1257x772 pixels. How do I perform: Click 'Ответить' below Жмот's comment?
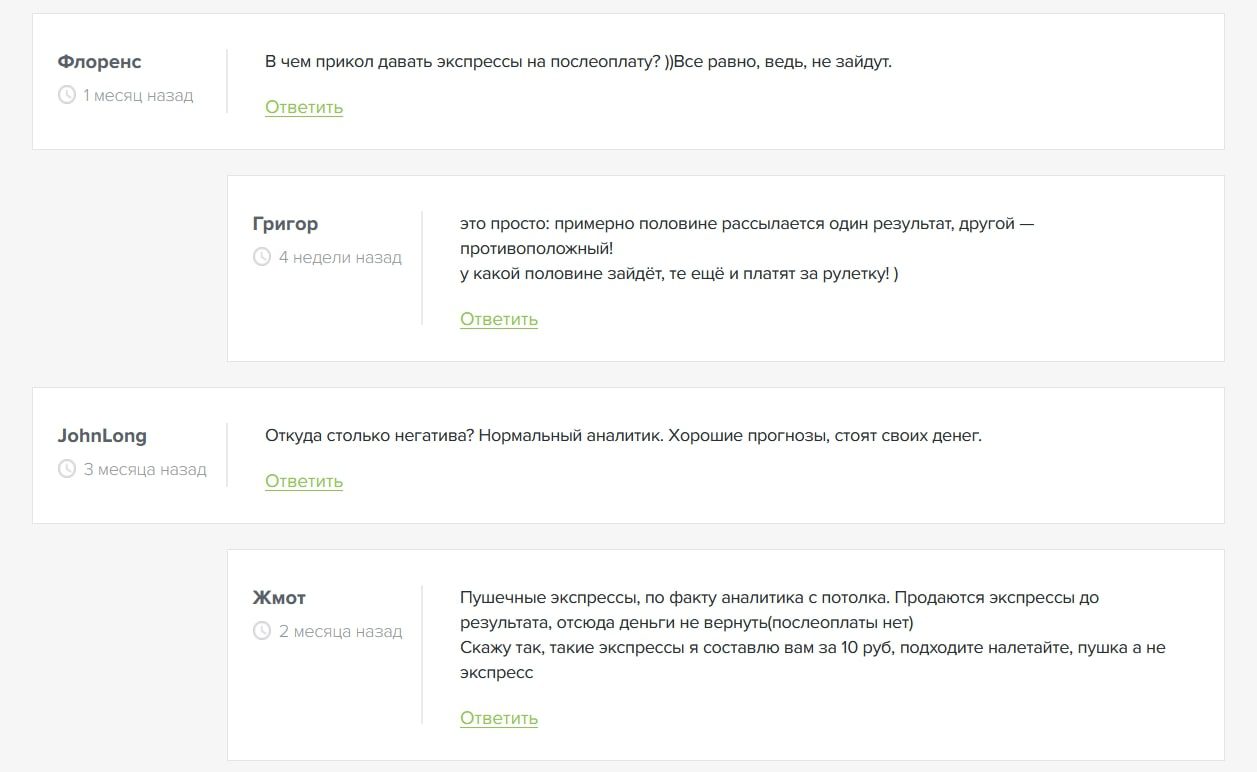pyautogui.click(x=499, y=719)
